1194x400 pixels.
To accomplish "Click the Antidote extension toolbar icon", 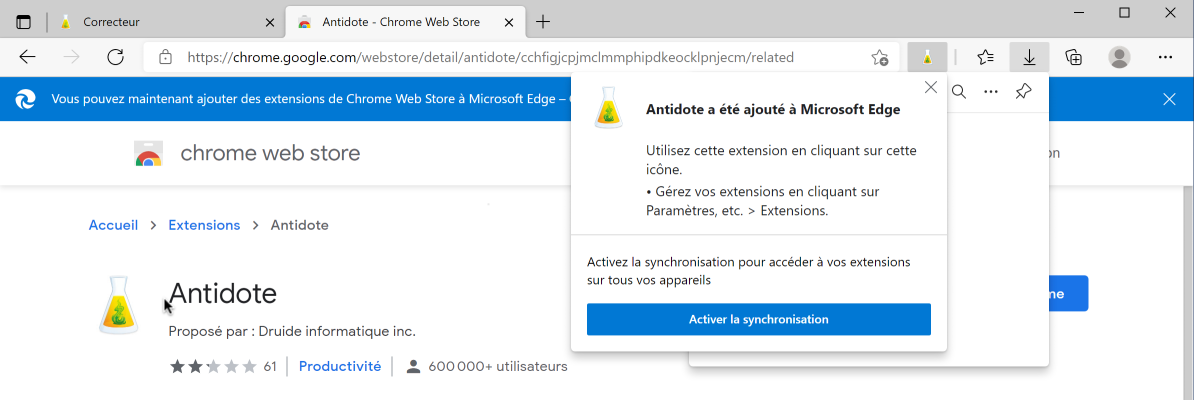I will point(928,57).
